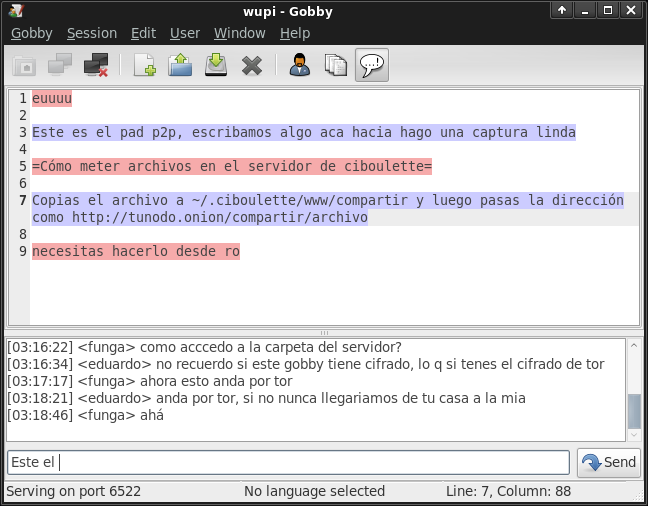The image size is (648, 506).
Task: Create a new document via toolbar icon
Action: [x=144, y=66]
